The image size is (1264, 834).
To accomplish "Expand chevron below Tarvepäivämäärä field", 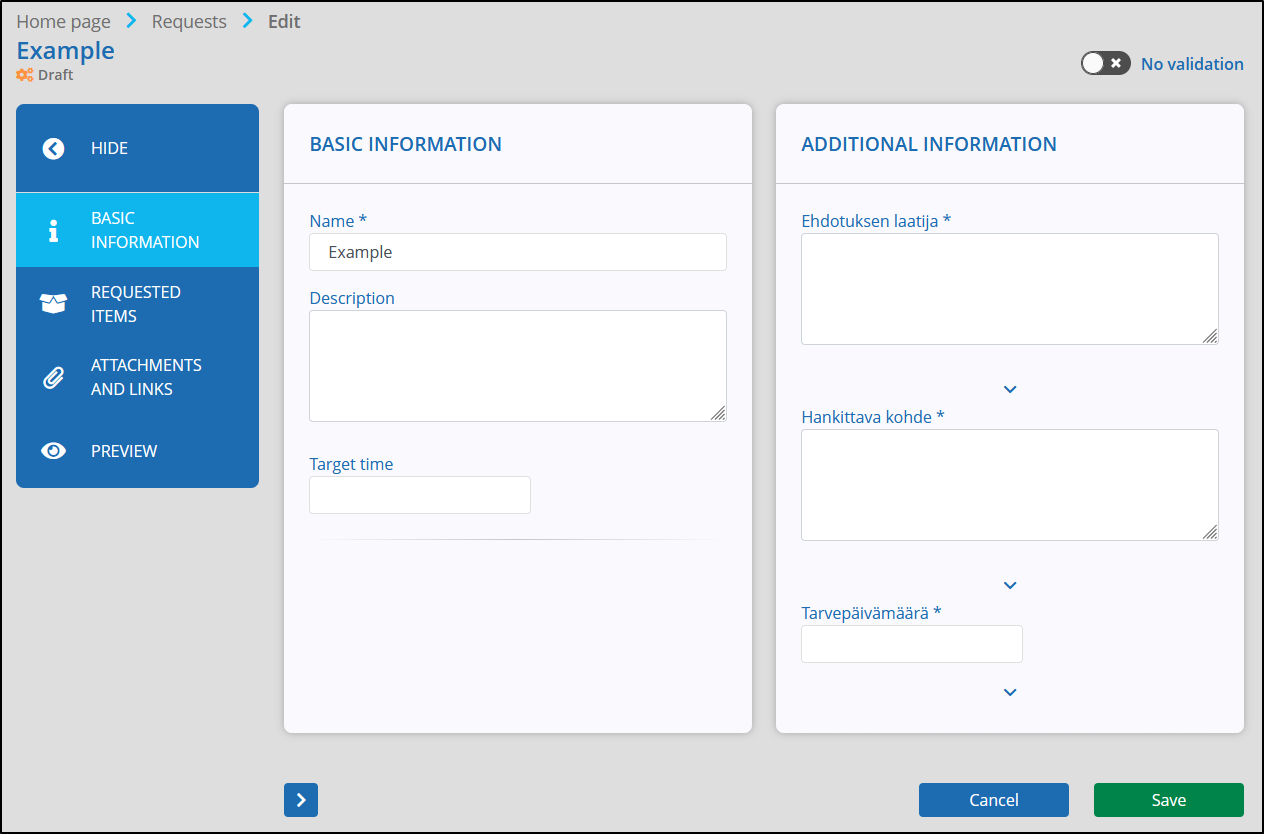I will coord(1010,692).
